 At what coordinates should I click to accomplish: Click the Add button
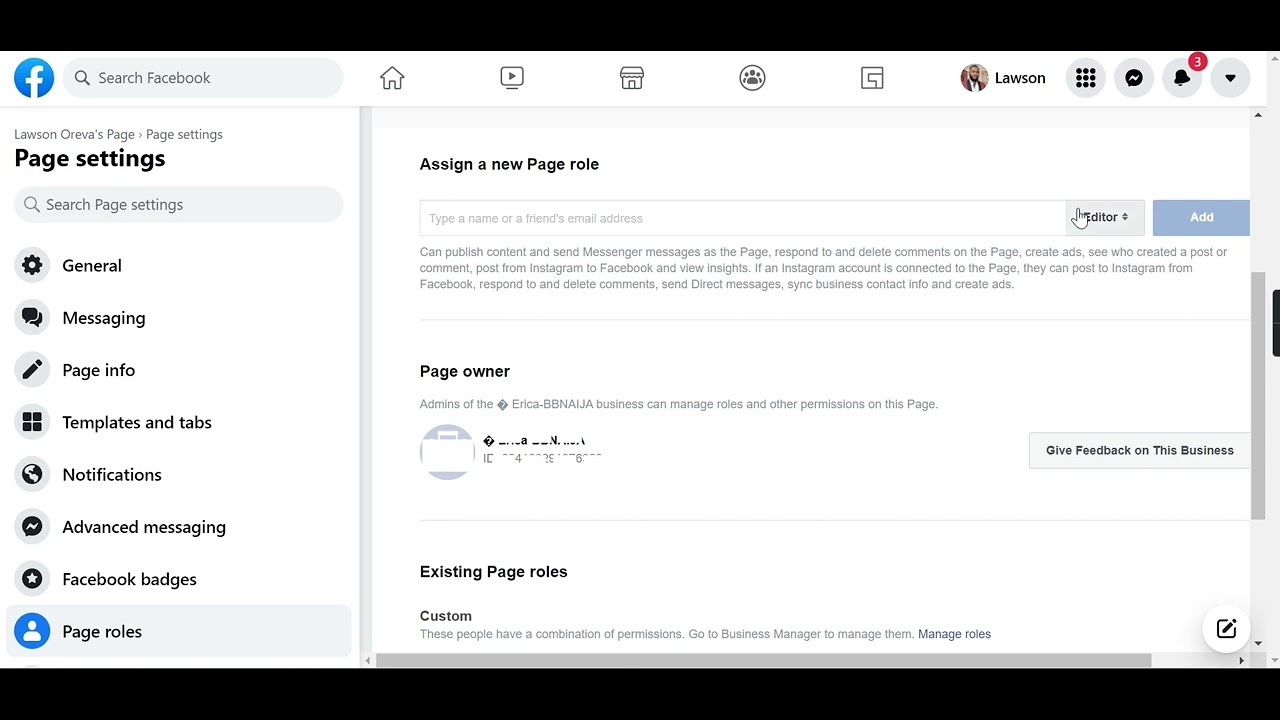pos(1201,218)
